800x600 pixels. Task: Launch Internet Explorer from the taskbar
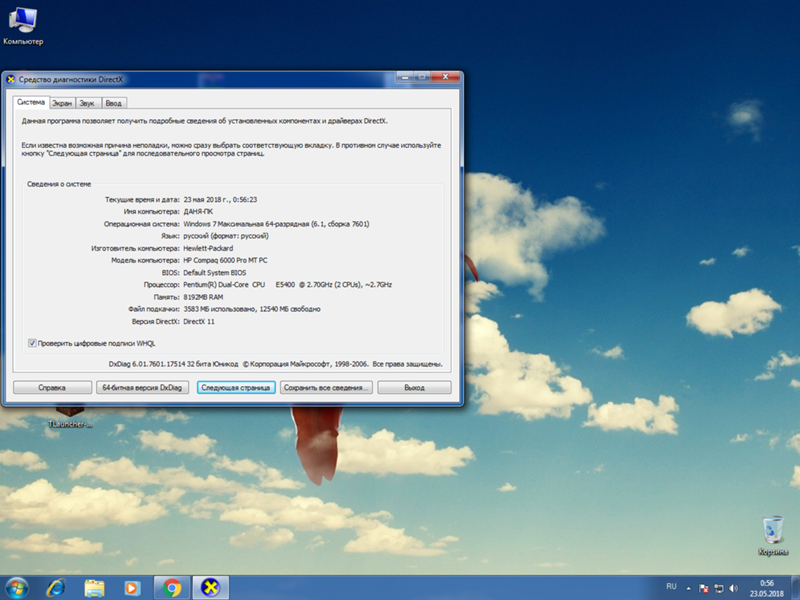(x=56, y=588)
